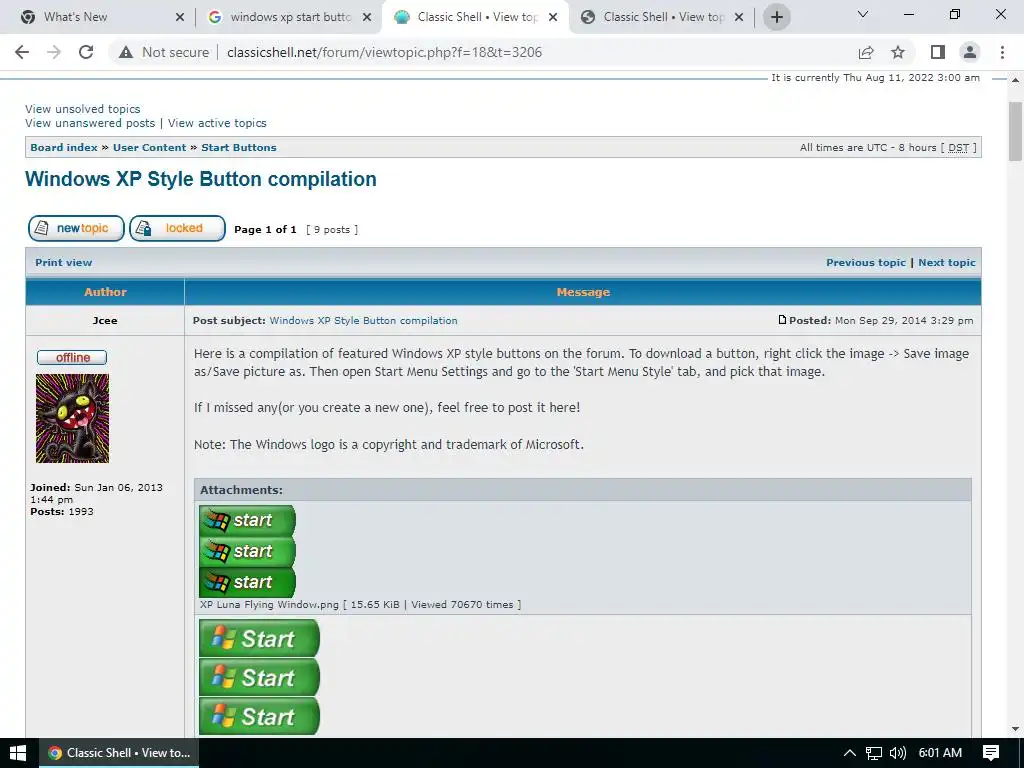Viewport: 1024px width, 768px height.
Task: Click the Message column header
Action: [583, 292]
